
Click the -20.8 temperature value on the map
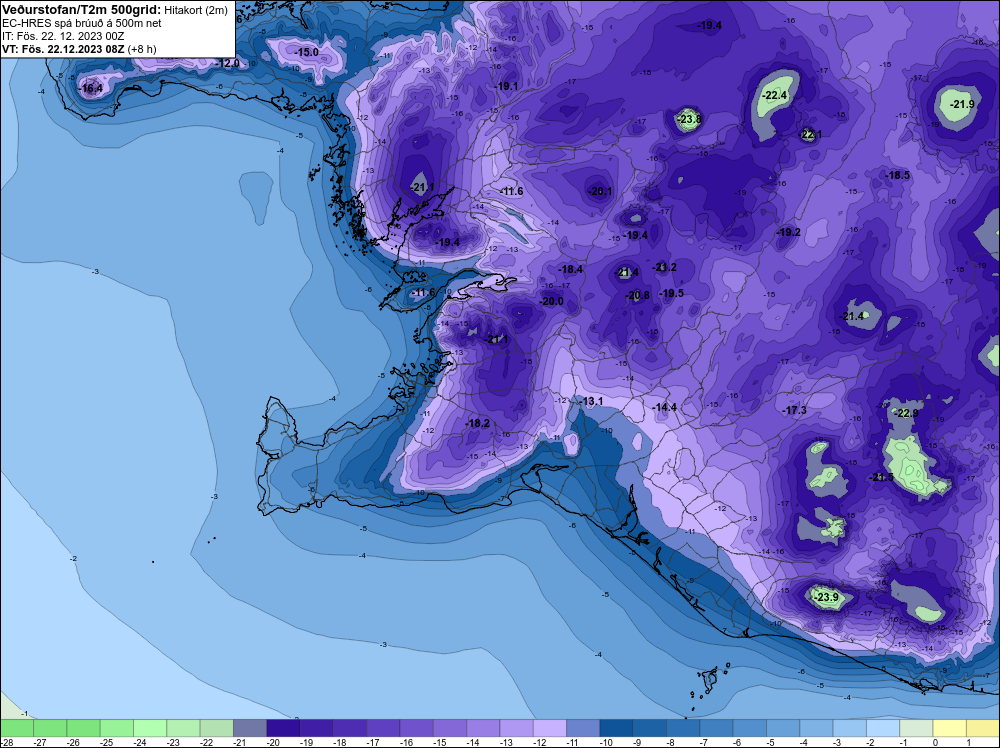click(637, 295)
